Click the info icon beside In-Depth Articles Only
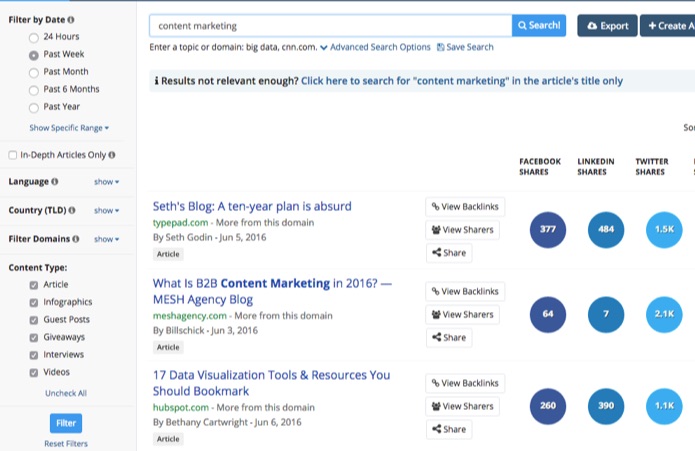The width and height of the screenshot is (695, 451). tap(112, 155)
